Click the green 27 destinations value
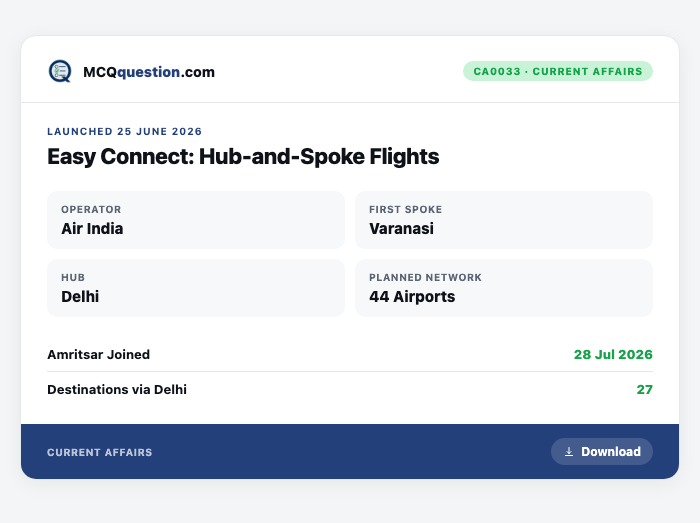 coord(645,390)
